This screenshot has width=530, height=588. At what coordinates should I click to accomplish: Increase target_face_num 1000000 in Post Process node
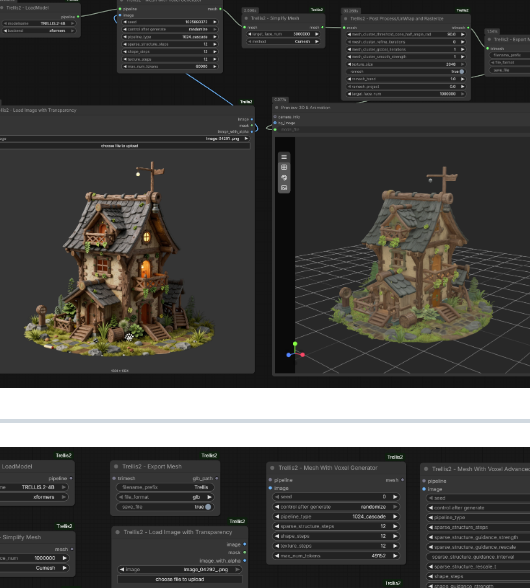pyautogui.click(x=462, y=94)
